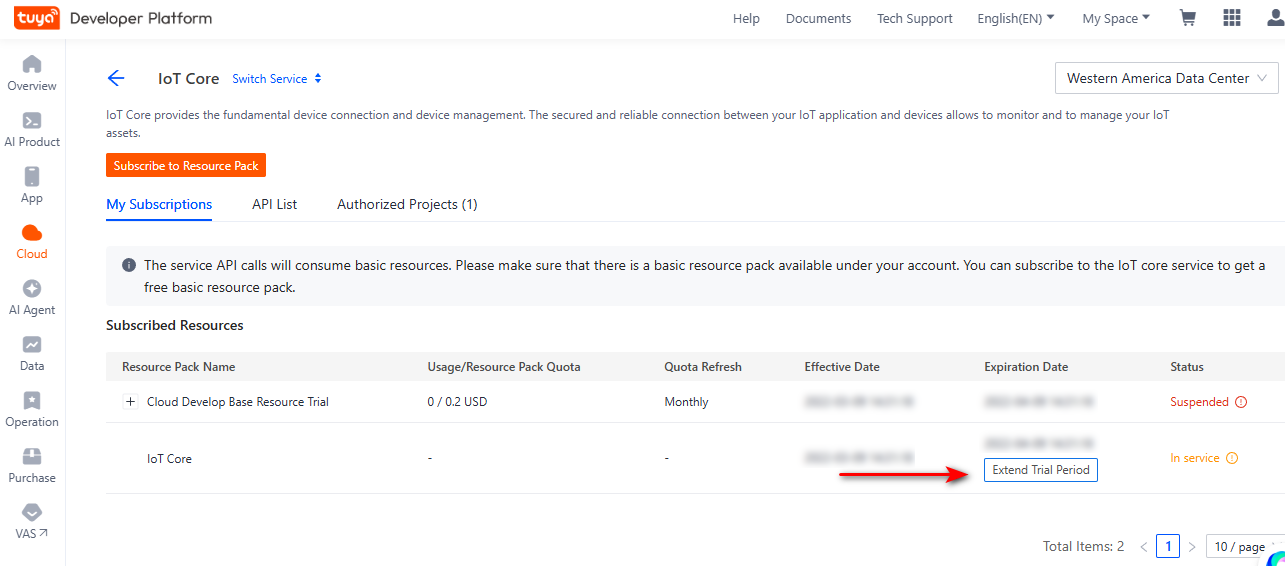
Task: Switch to My Subscriptions tab
Action: 159,204
